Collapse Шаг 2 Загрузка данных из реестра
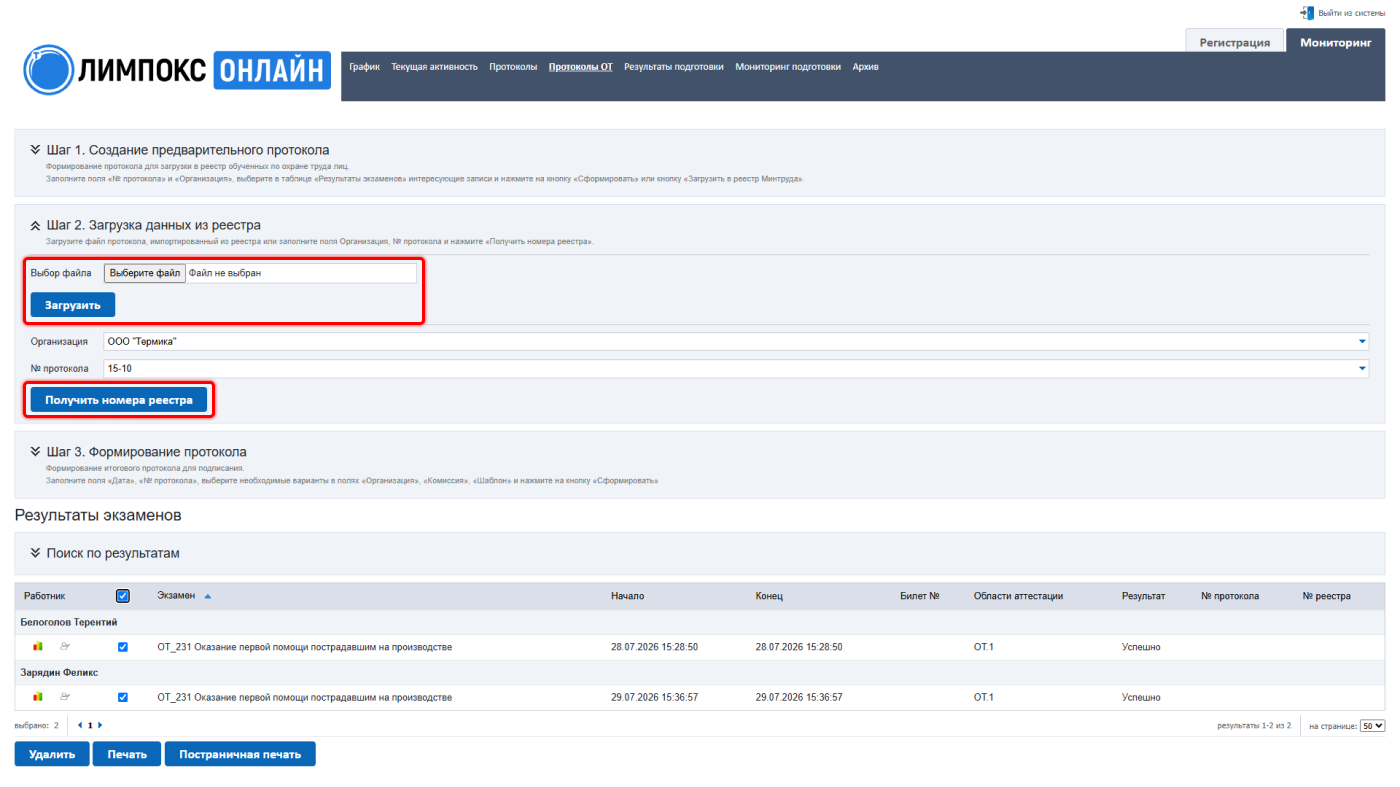Image resolution: width=1400 pixels, height=787 pixels. [35, 226]
